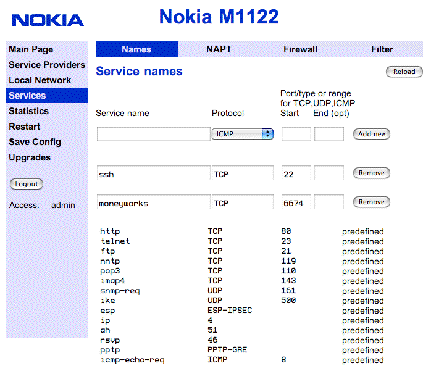
Task: Click the Service names heading
Action: 139,71
